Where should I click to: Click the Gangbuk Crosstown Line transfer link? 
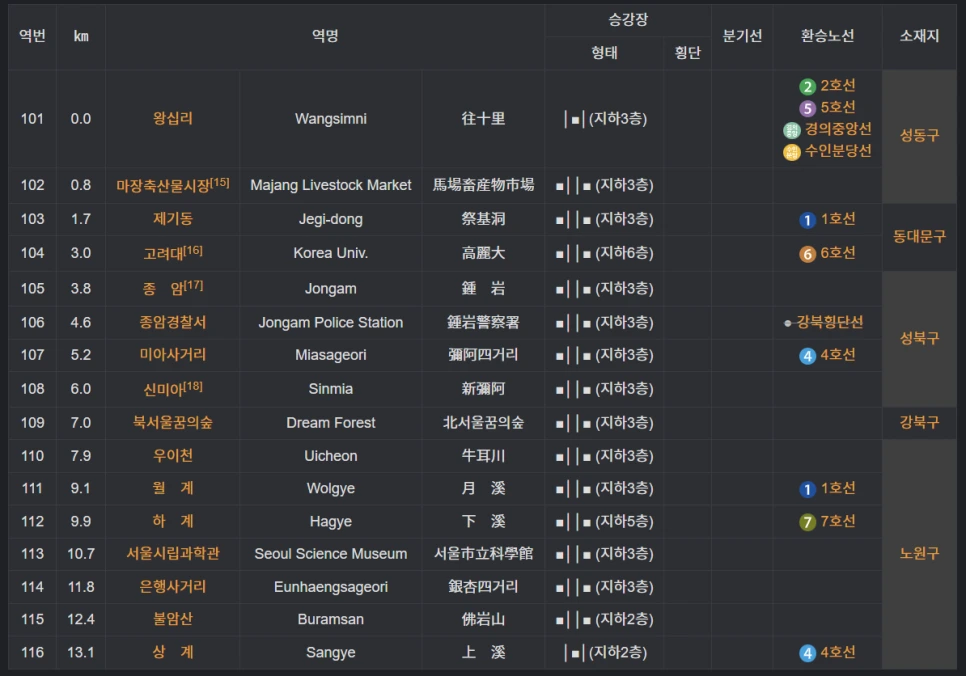830,320
